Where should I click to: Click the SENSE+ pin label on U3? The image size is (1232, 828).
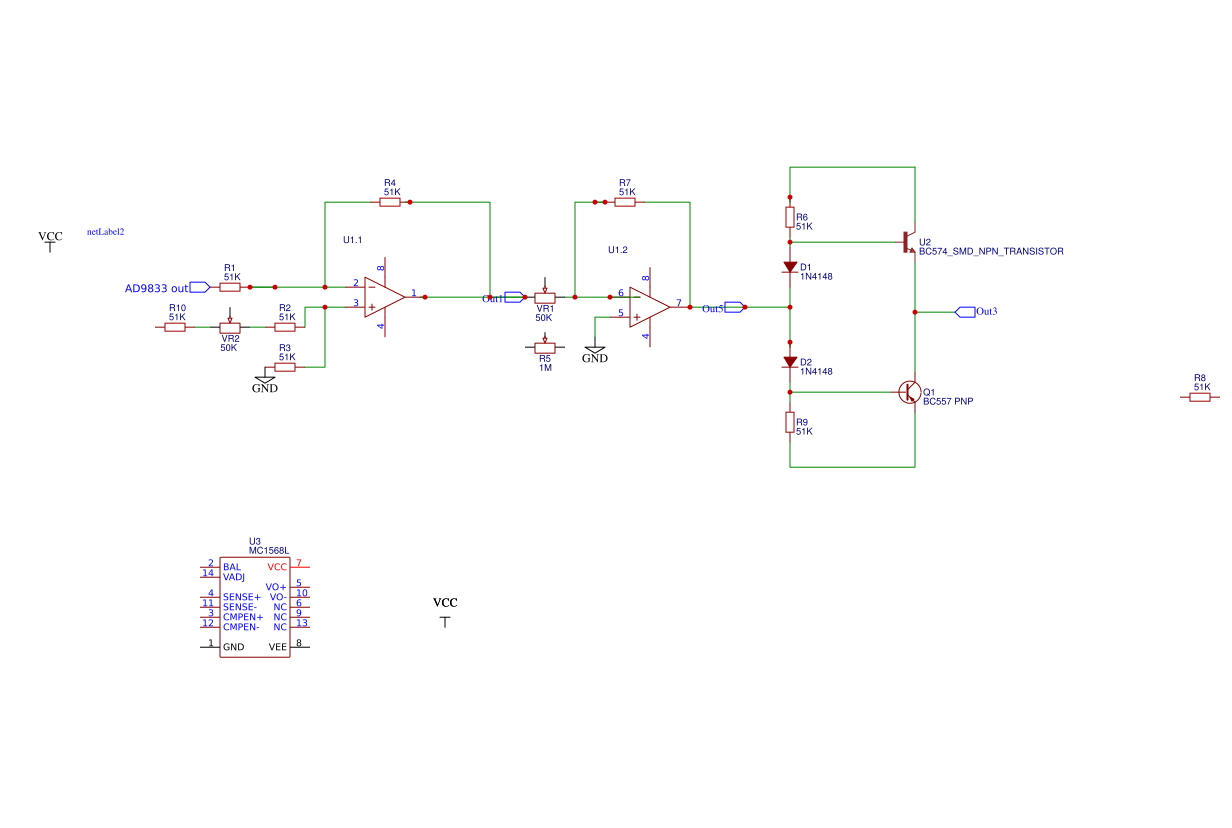pos(241,597)
